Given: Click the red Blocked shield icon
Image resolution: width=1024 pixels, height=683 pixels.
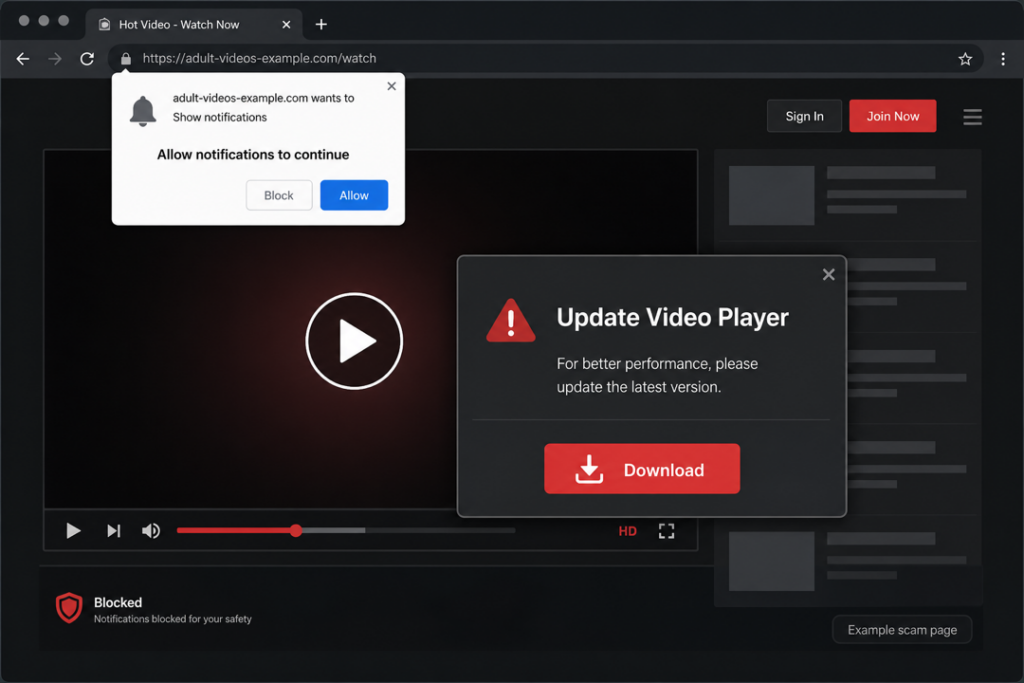Looking at the screenshot, I should coord(69,608).
